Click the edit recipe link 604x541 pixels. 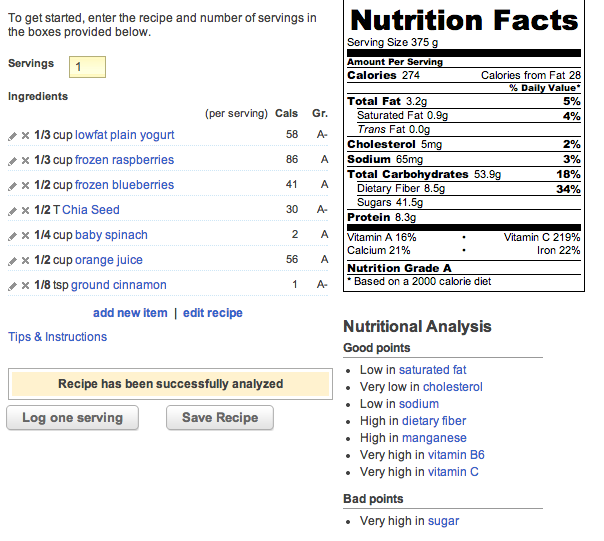(x=212, y=313)
